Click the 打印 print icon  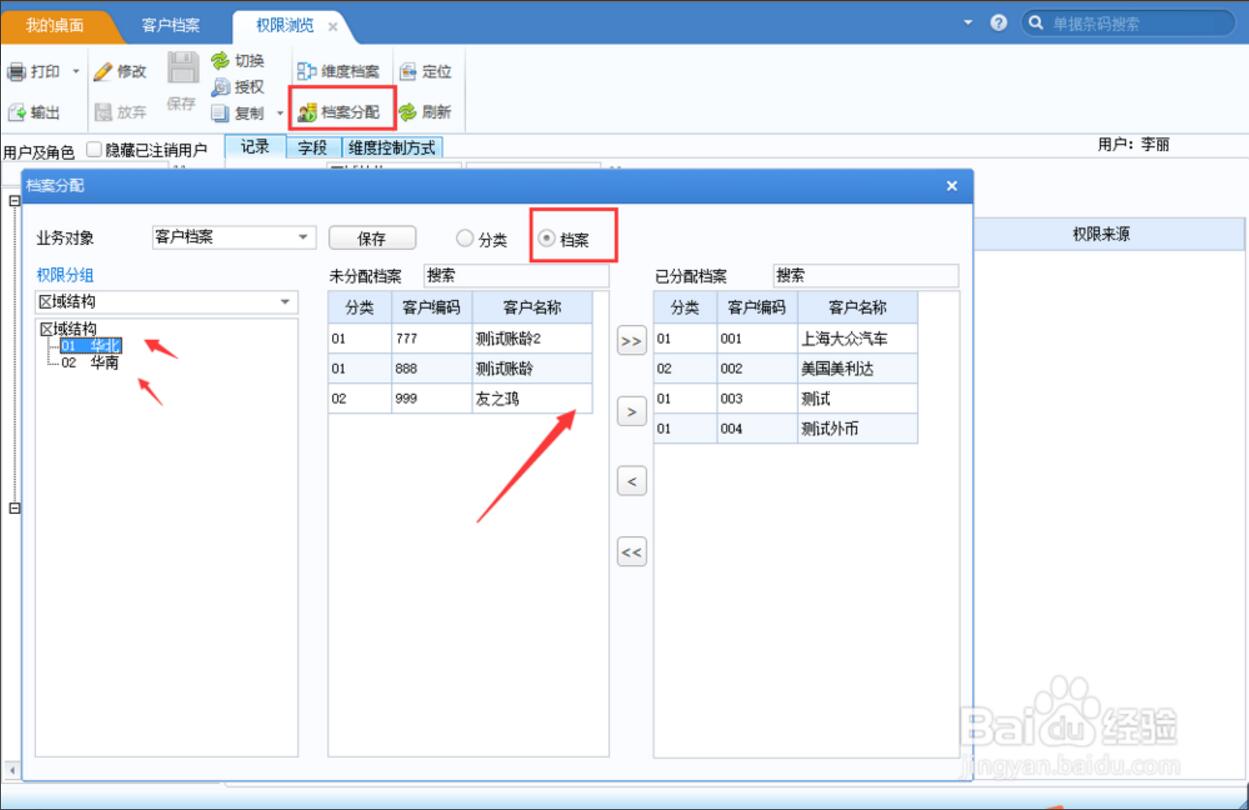[17, 72]
